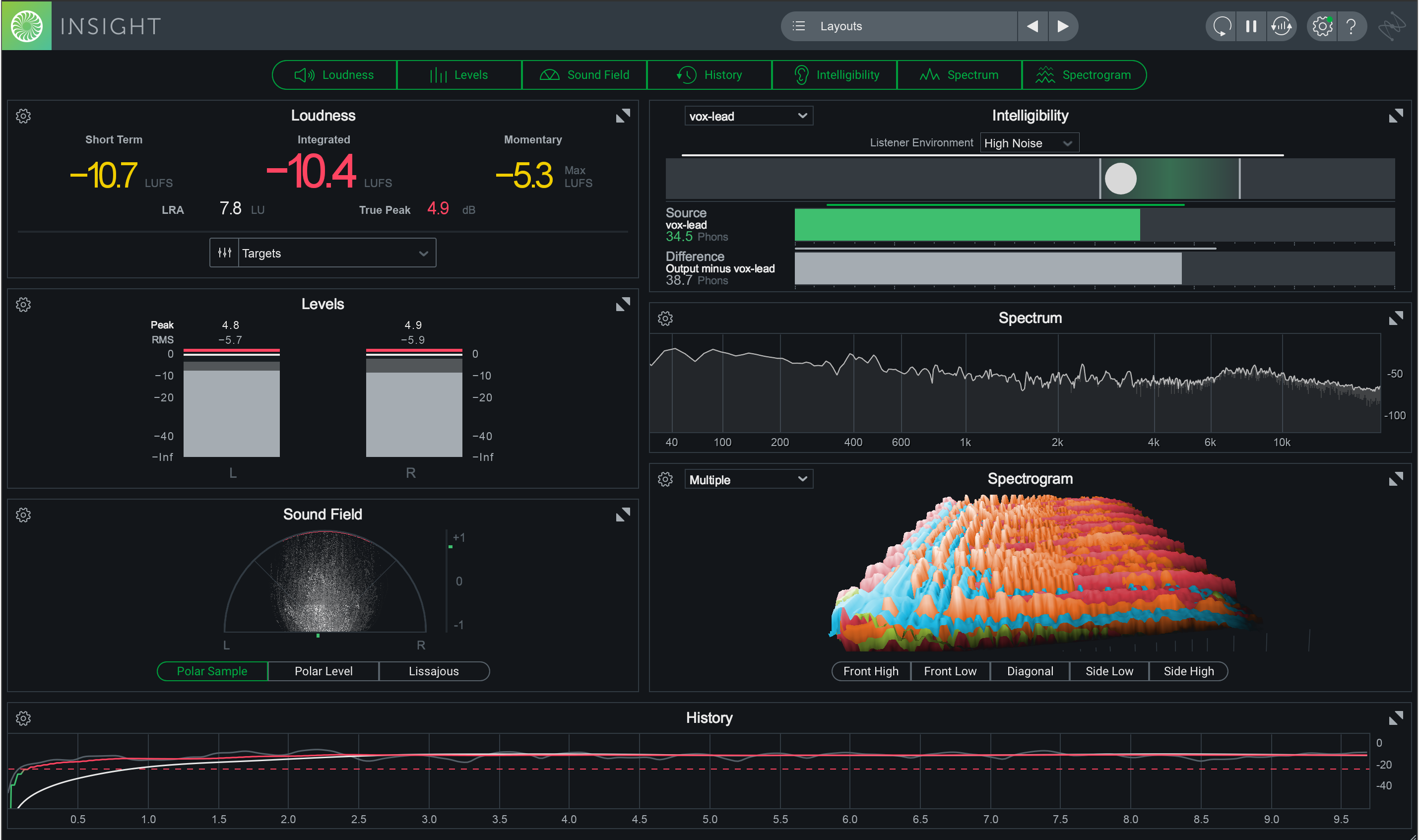Viewport: 1419px width, 840px height.
Task: Click the polar sample vectorscope display
Action: (325, 582)
